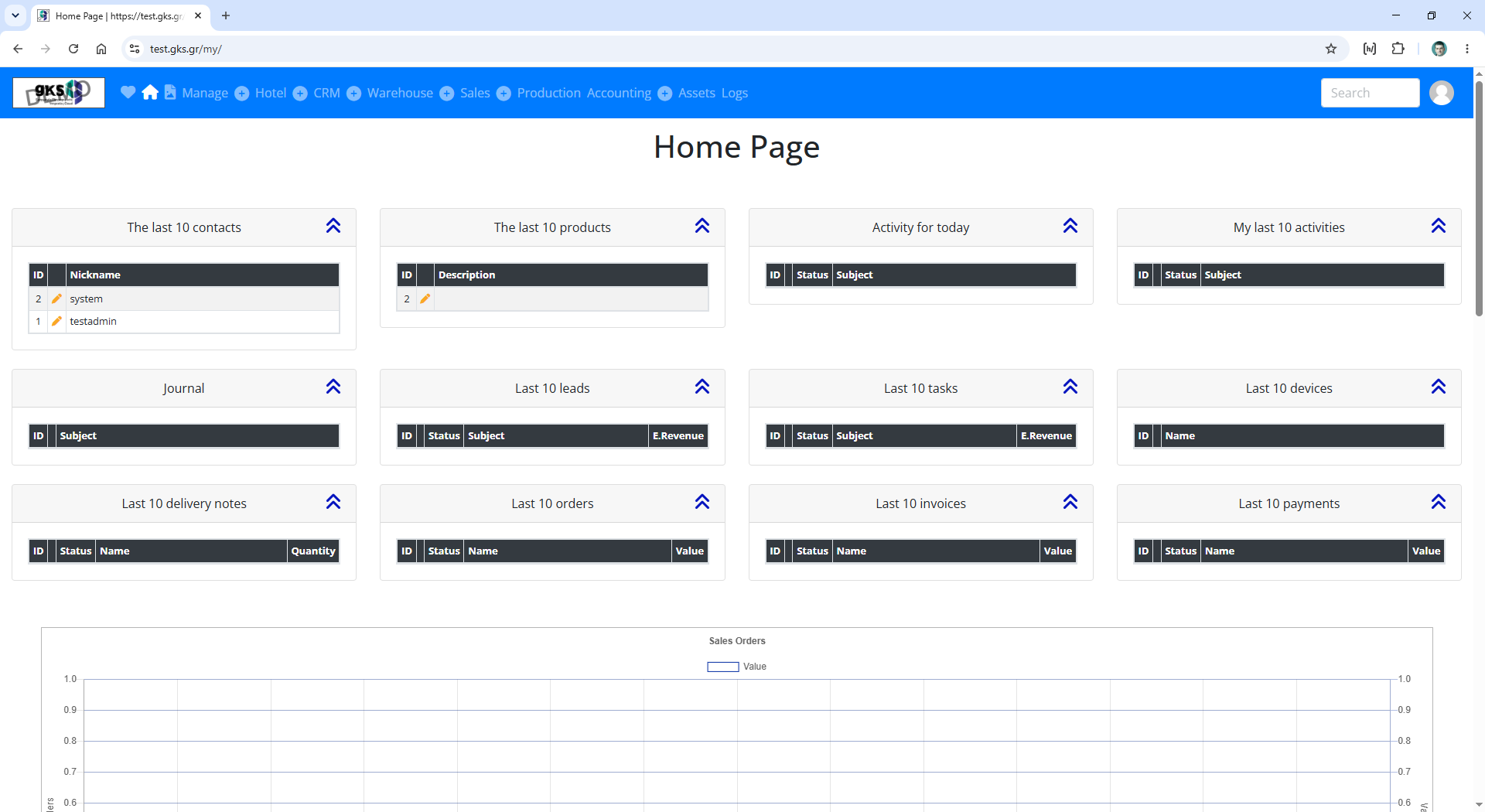The height and width of the screenshot is (812, 1485).
Task: Open the tab search dropdown arrow
Action: pyautogui.click(x=15, y=15)
